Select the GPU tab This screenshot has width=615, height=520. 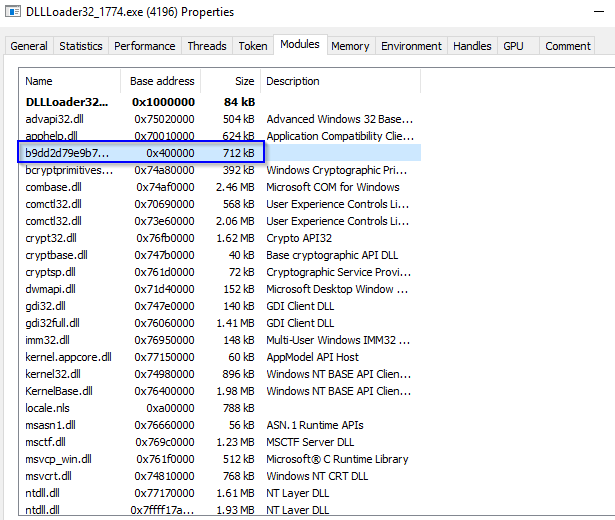pos(513,46)
